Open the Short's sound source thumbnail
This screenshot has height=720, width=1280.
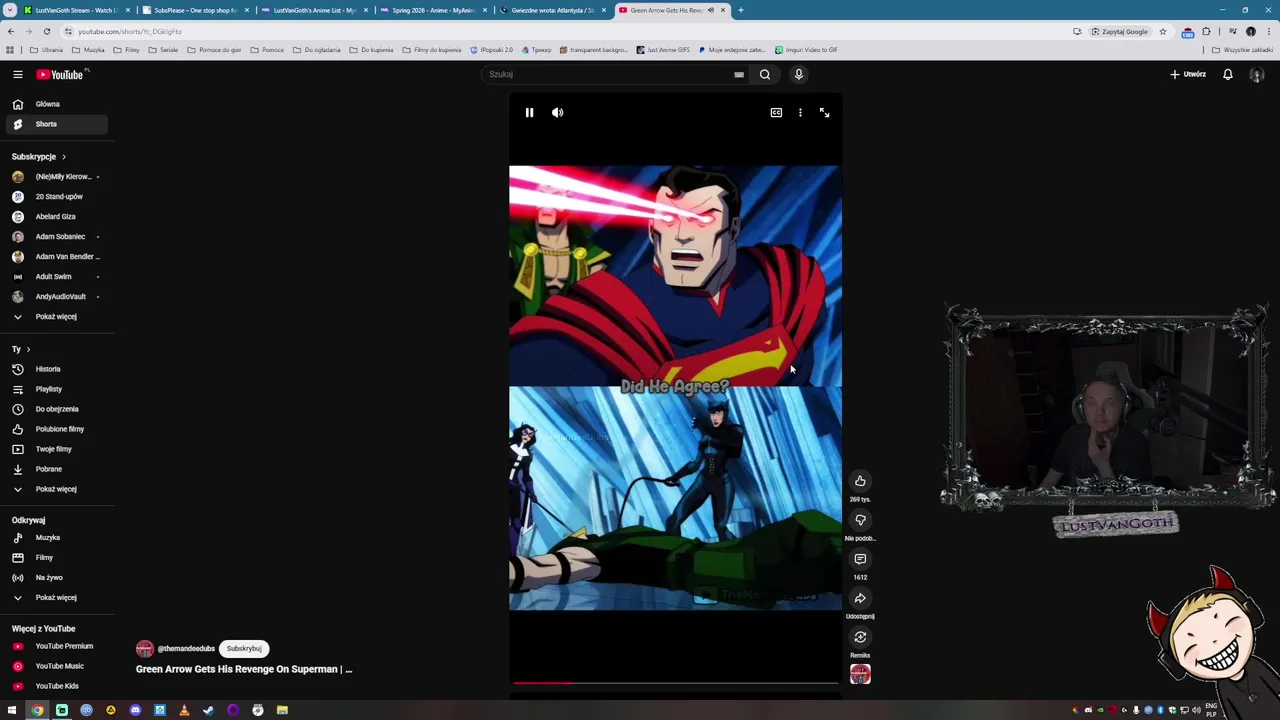point(860,674)
